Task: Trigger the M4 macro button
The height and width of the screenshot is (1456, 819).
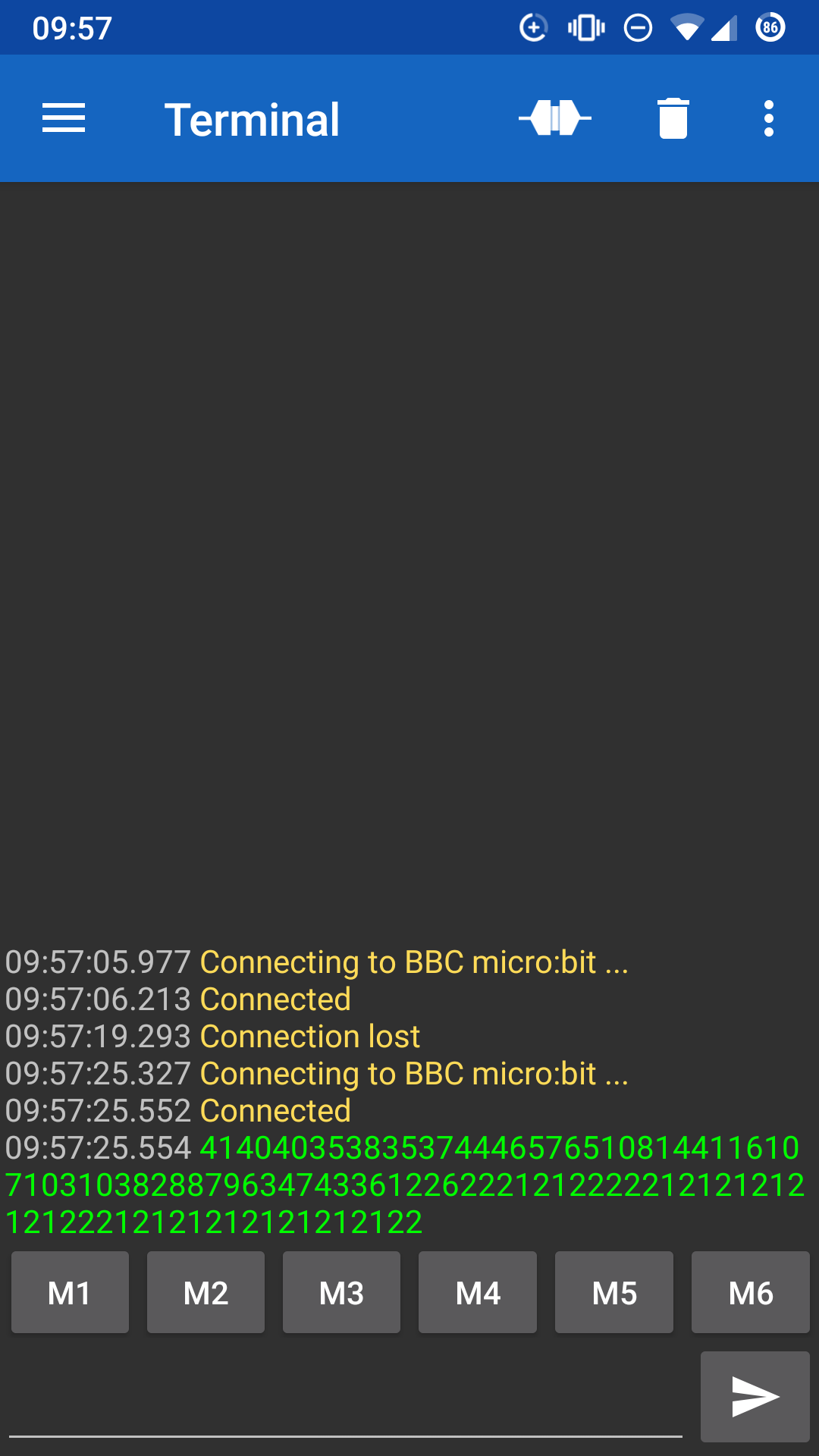Action: click(x=478, y=1292)
